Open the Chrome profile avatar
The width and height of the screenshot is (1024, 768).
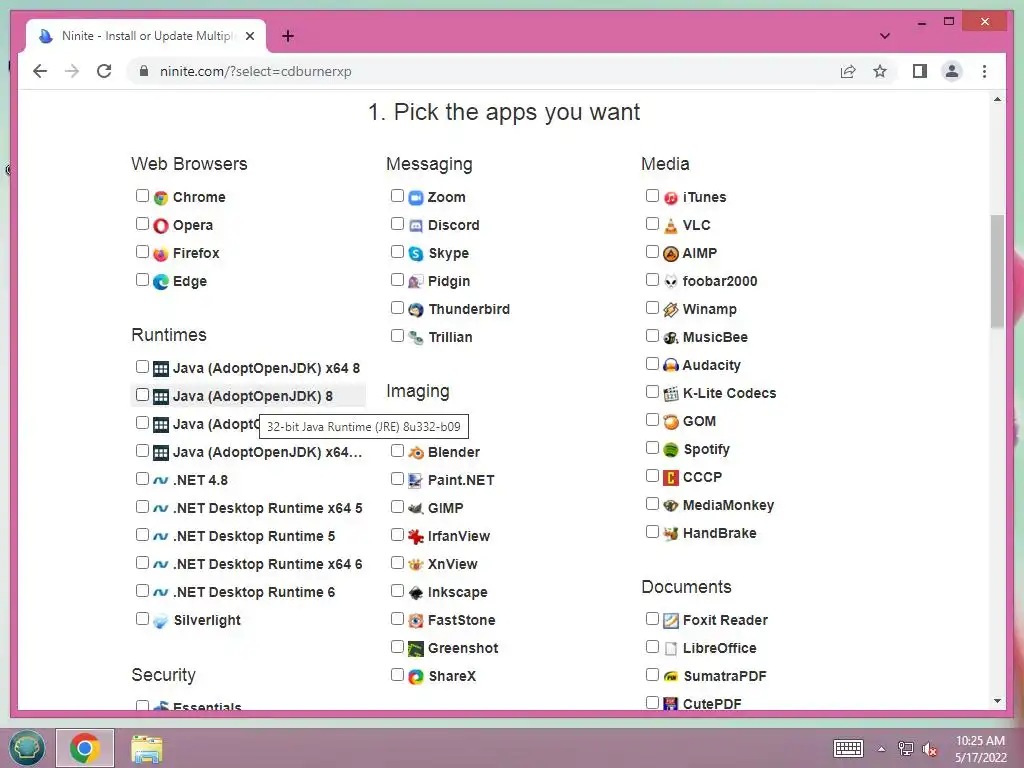[x=952, y=71]
